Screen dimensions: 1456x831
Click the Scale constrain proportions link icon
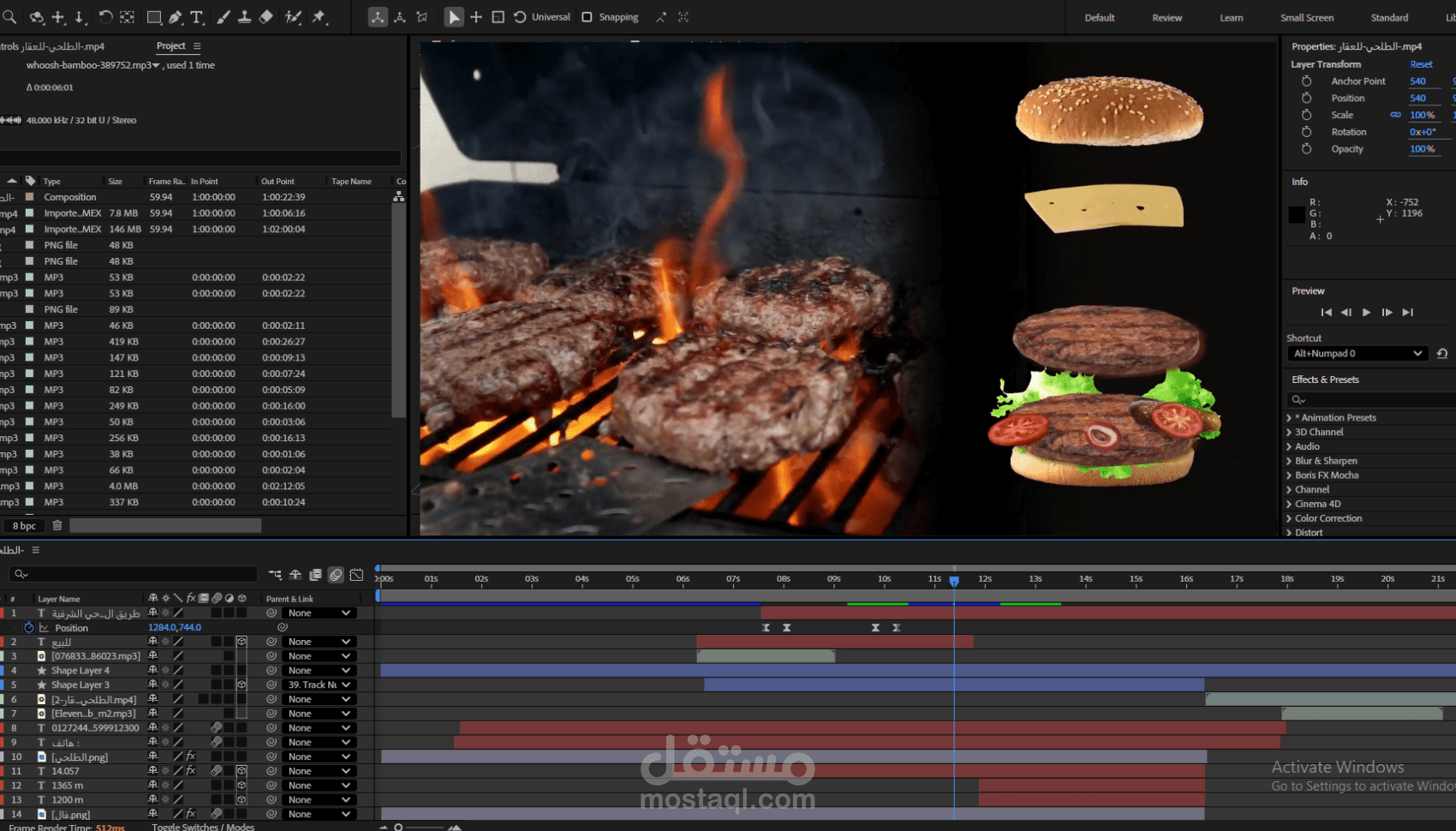click(x=1395, y=115)
